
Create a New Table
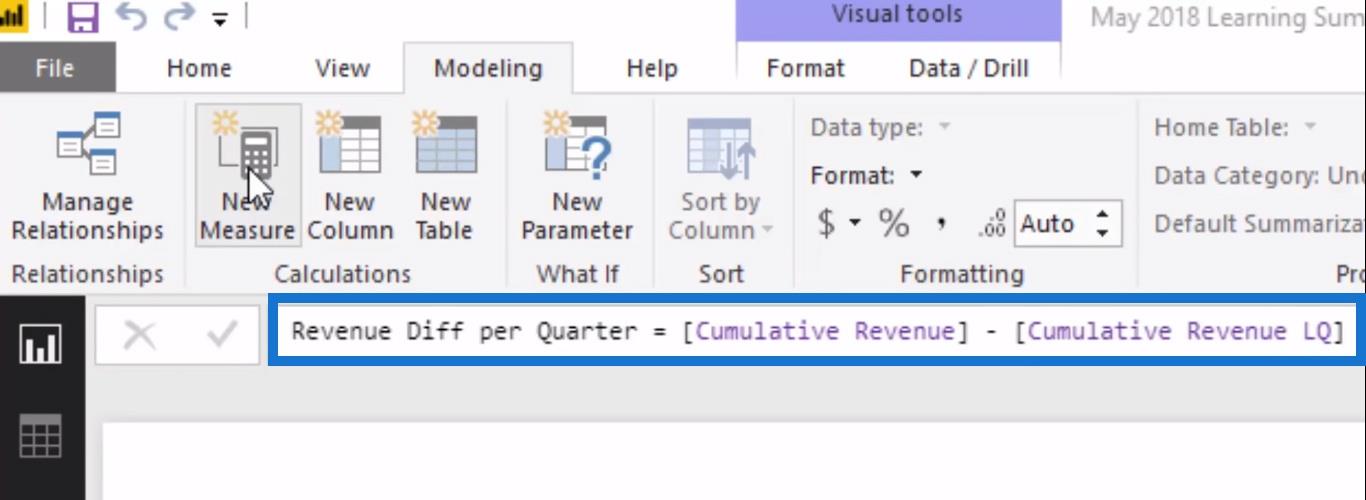(x=445, y=176)
